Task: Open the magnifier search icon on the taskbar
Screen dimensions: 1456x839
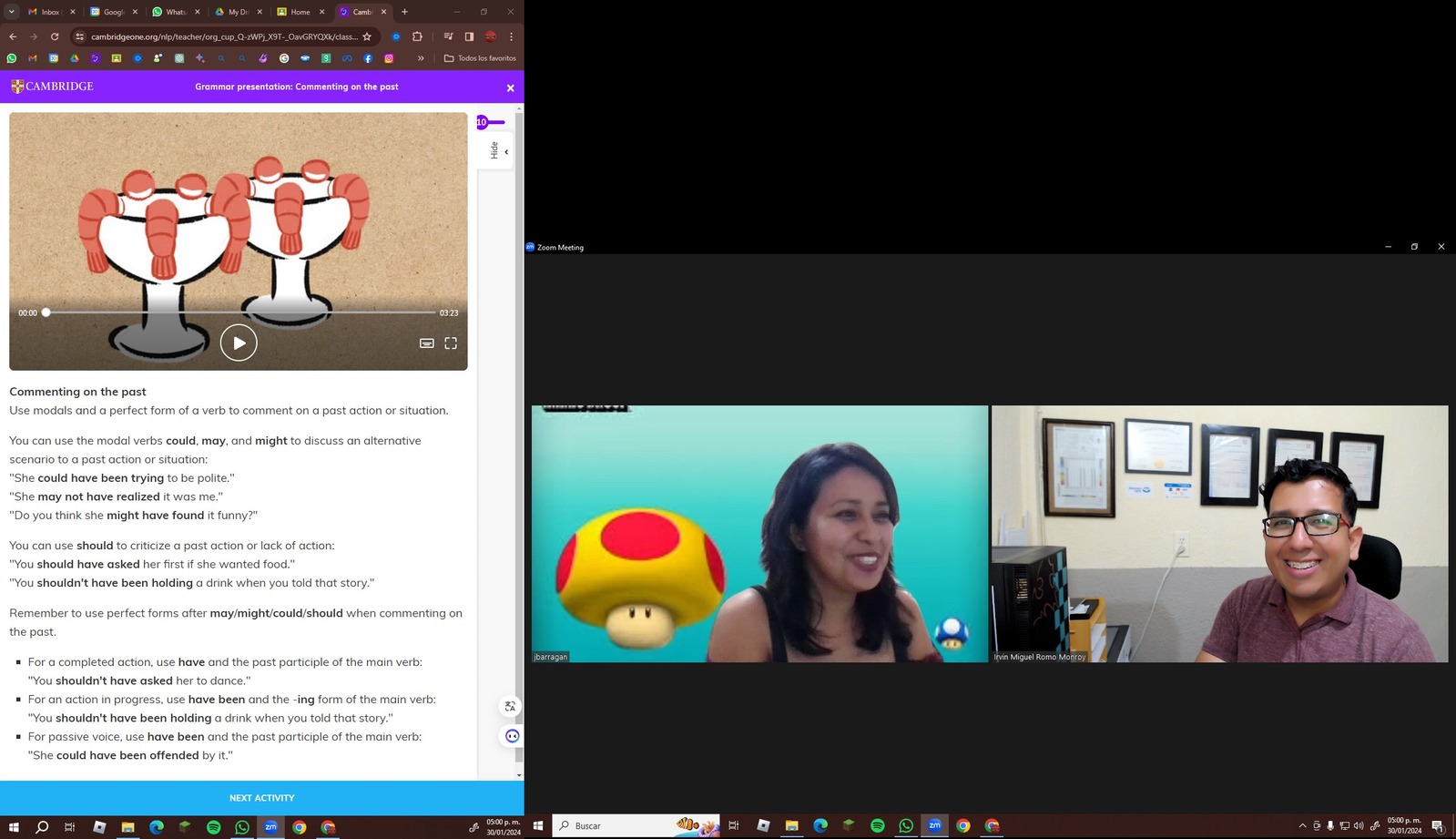Action: pyautogui.click(x=42, y=827)
